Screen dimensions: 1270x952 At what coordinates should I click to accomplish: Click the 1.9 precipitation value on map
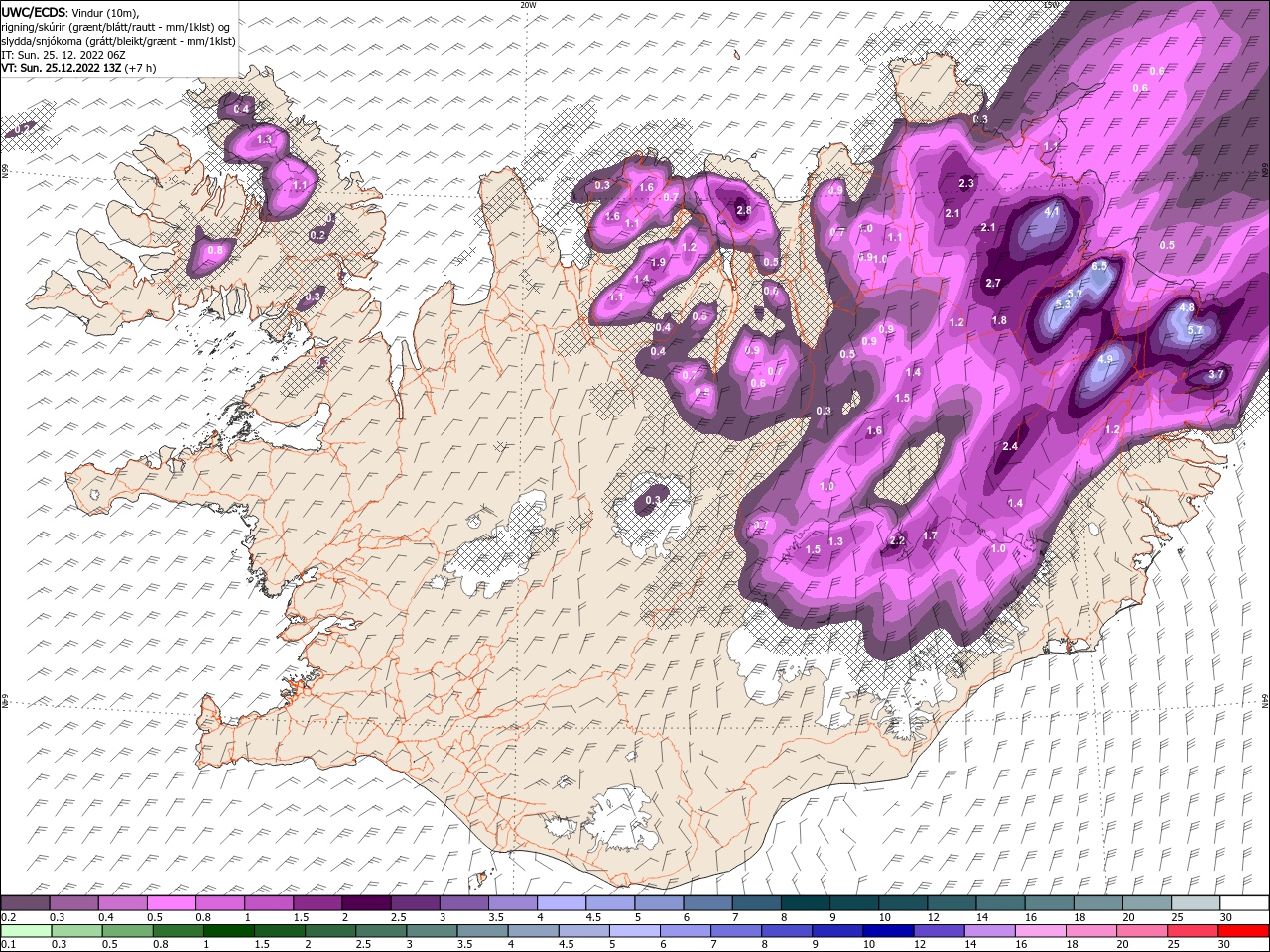point(657,263)
